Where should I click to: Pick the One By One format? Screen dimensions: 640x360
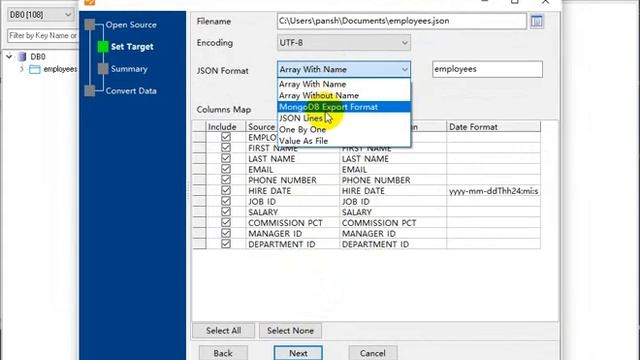[x=344, y=129]
